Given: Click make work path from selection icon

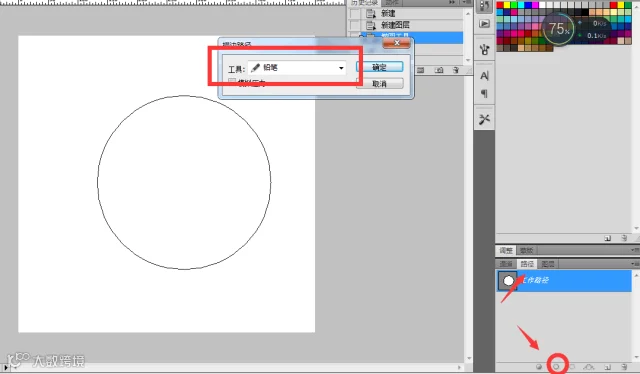Looking at the screenshot, I should pos(589,367).
